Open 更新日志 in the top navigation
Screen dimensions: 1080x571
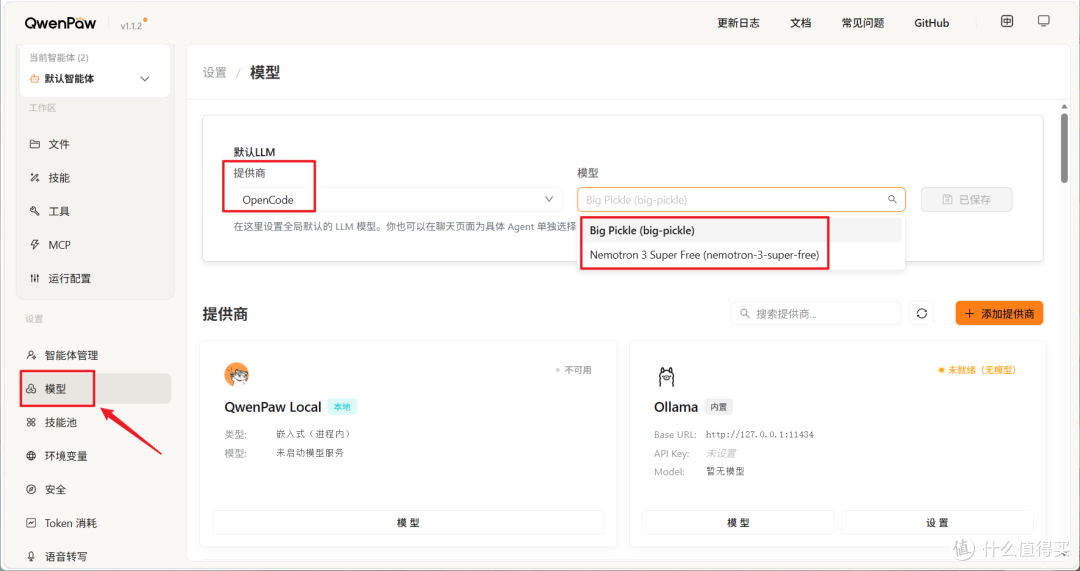[x=738, y=23]
